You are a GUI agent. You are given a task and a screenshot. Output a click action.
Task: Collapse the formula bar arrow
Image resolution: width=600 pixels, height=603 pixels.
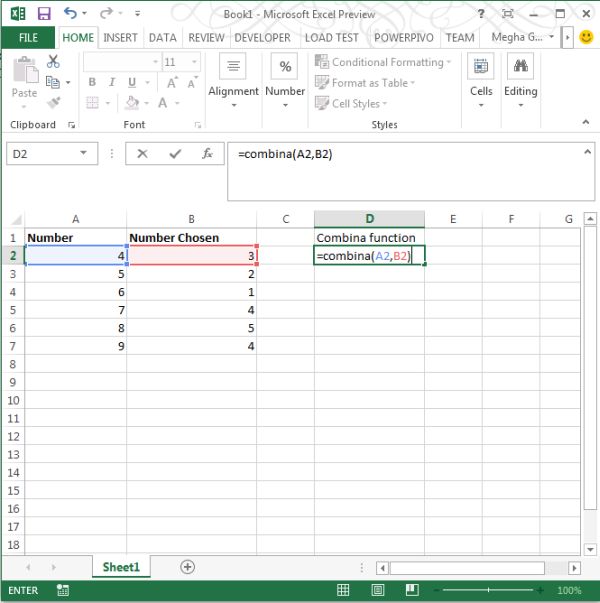(x=587, y=152)
